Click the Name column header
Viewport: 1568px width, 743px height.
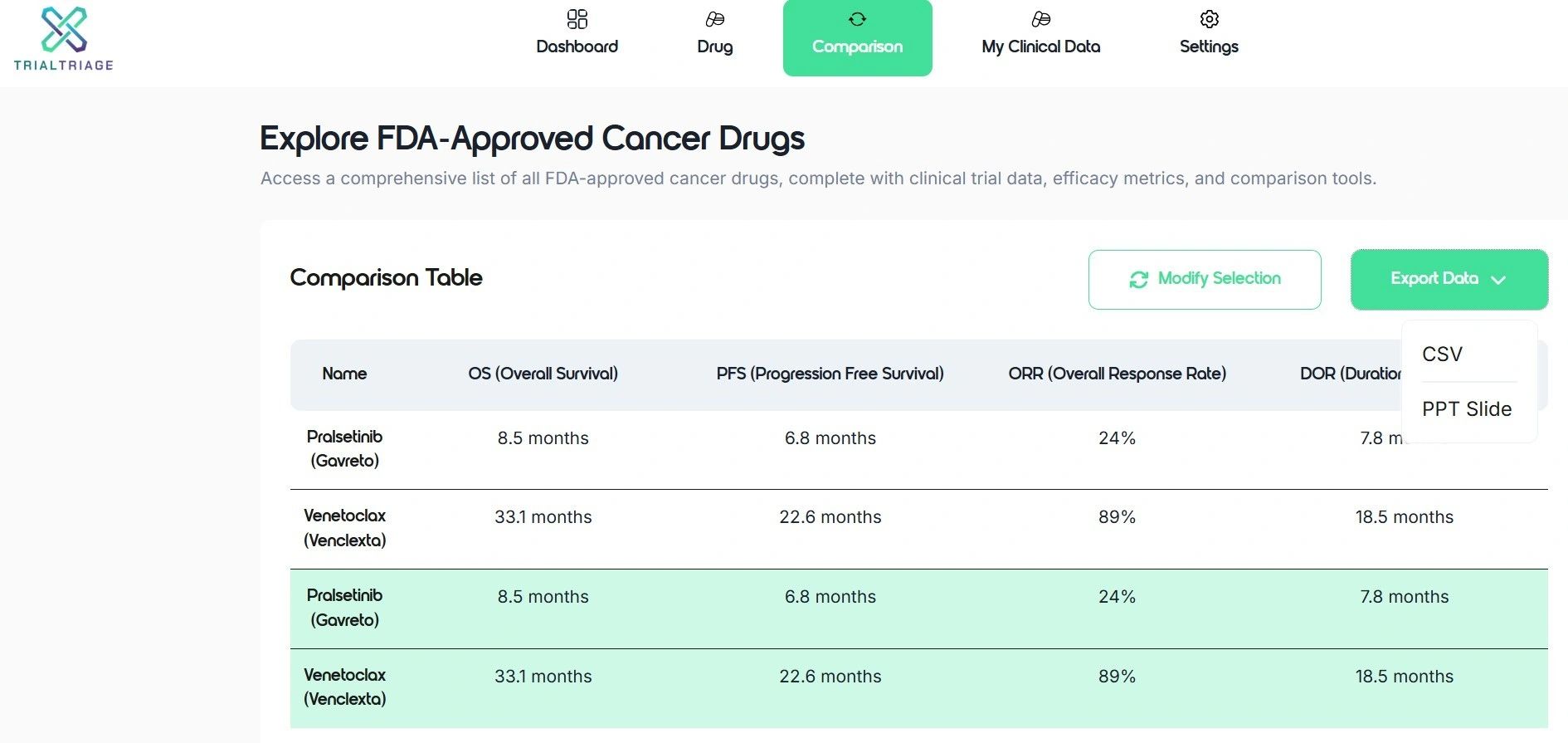pos(344,374)
